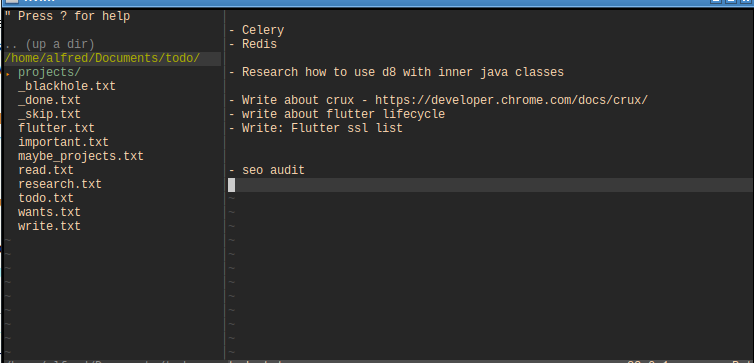The width and height of the screenshot is (754, 363).
Task: Go up a dir via '.. (up a dir)'
Action: tap(50, 44)
